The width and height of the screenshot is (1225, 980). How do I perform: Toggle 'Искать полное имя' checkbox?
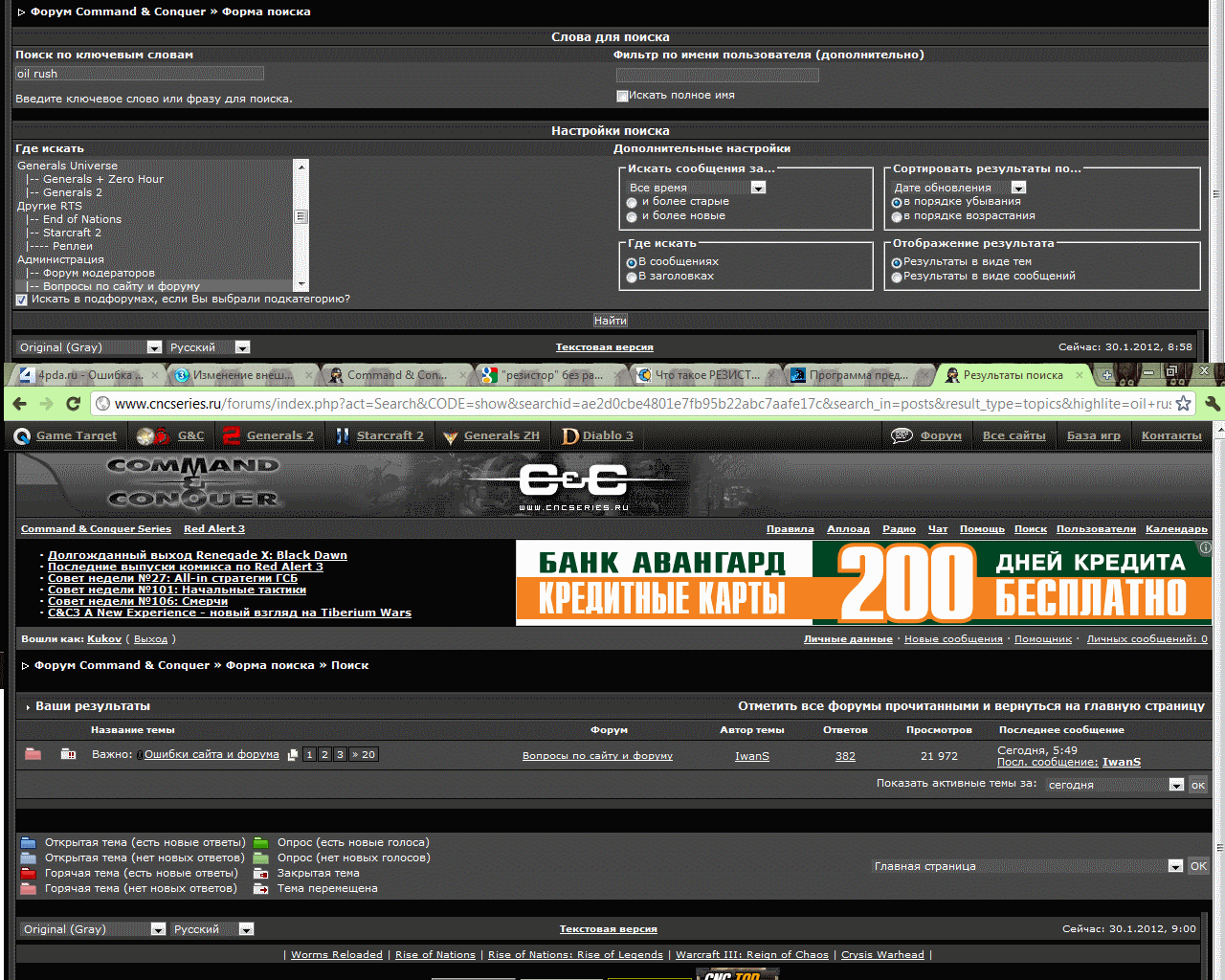(622, 96)
